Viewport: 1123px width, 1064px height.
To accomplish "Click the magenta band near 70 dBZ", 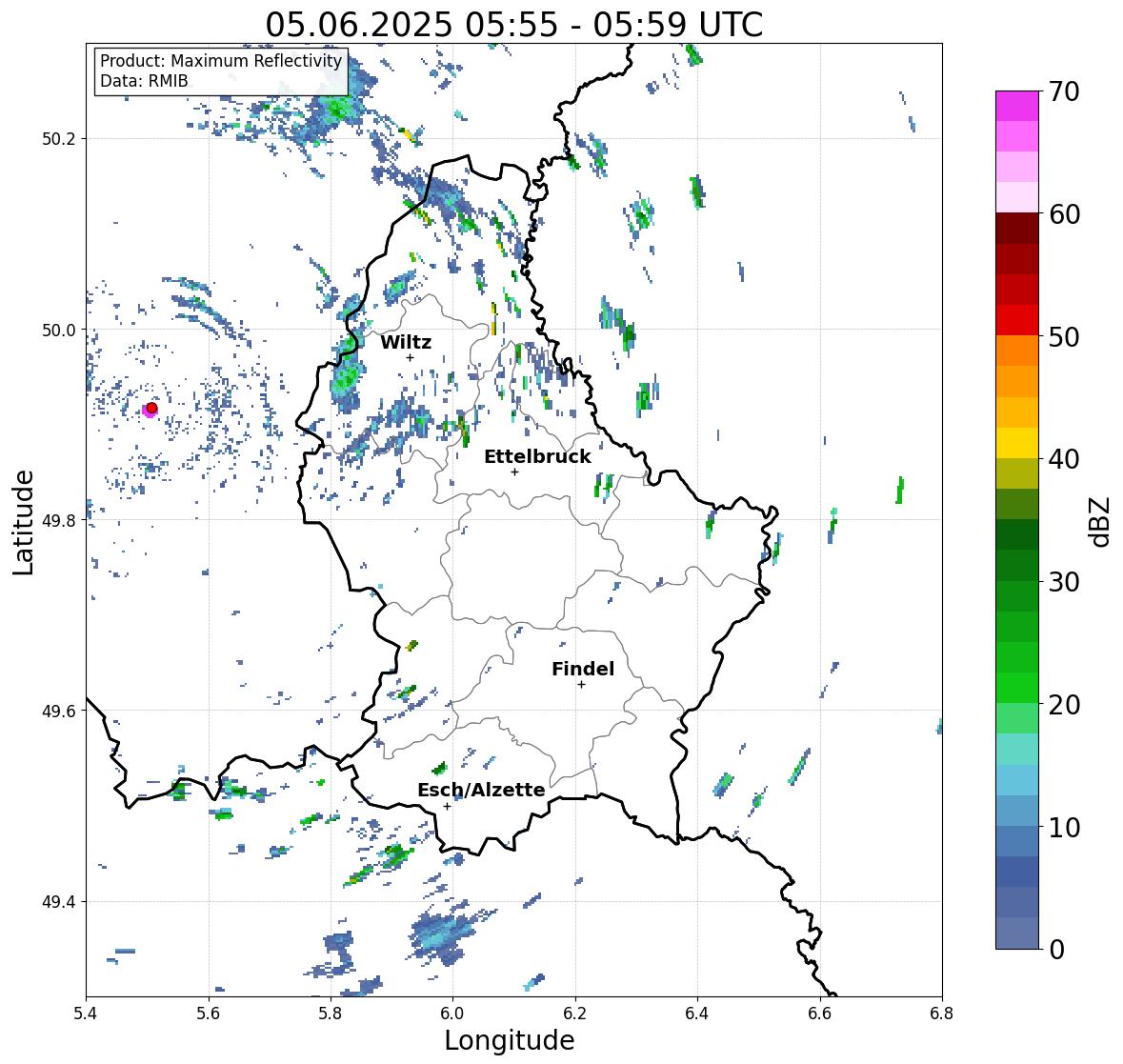I will coord(1017,106).
